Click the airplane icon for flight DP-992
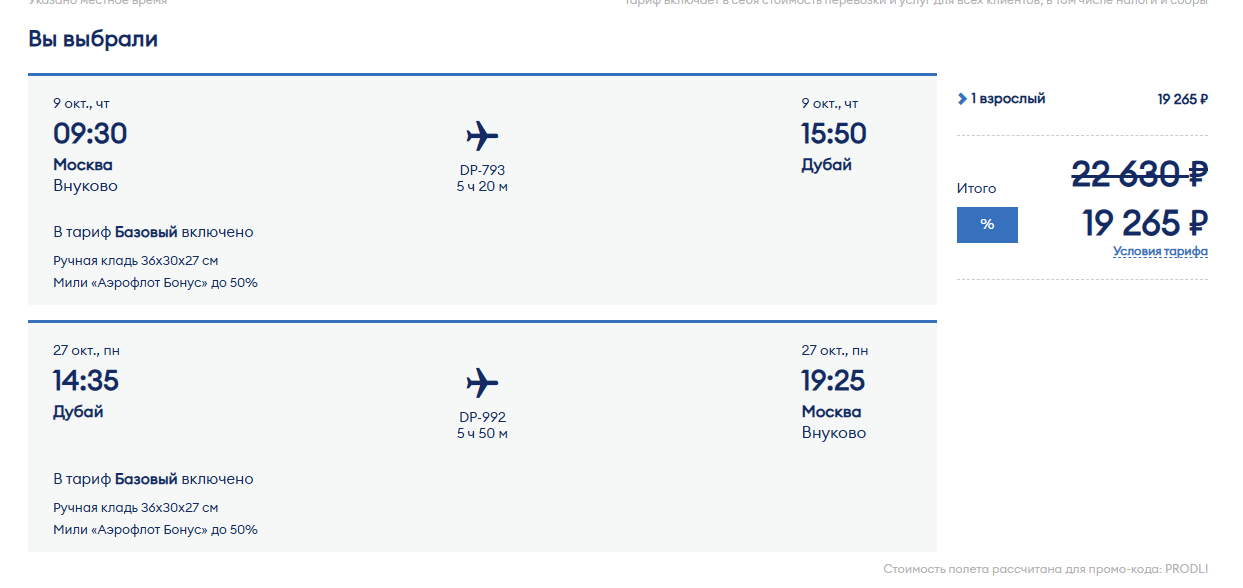 click(482, 382)
